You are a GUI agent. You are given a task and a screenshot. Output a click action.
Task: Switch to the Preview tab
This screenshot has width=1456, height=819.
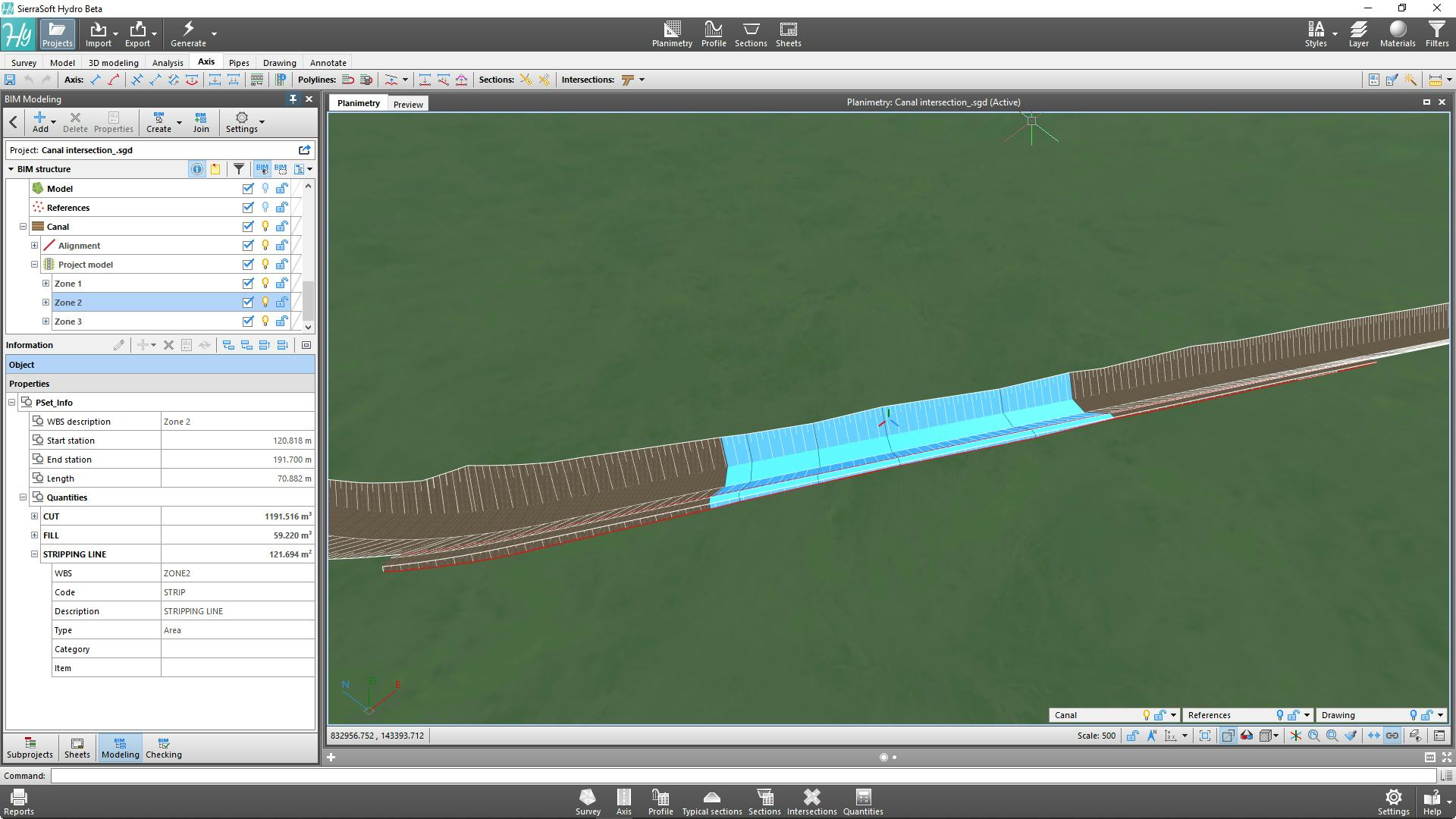tap(408, 105)
